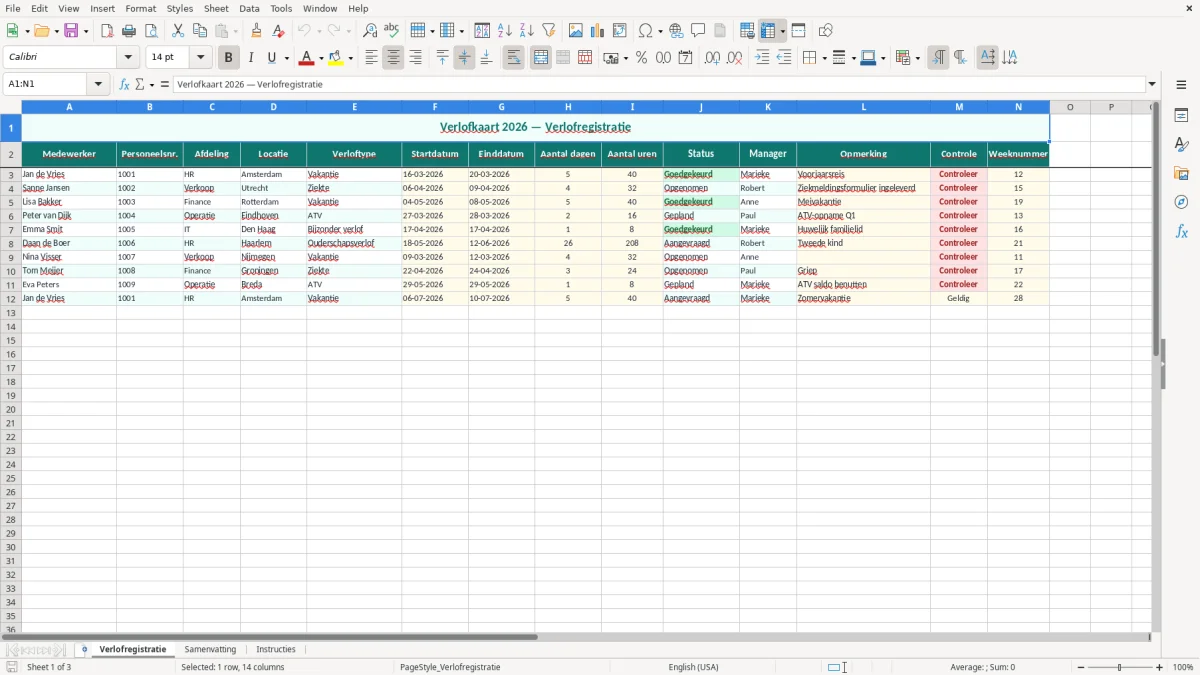Click Add Decimal Place icon
1200x675 pixels.
712,58
